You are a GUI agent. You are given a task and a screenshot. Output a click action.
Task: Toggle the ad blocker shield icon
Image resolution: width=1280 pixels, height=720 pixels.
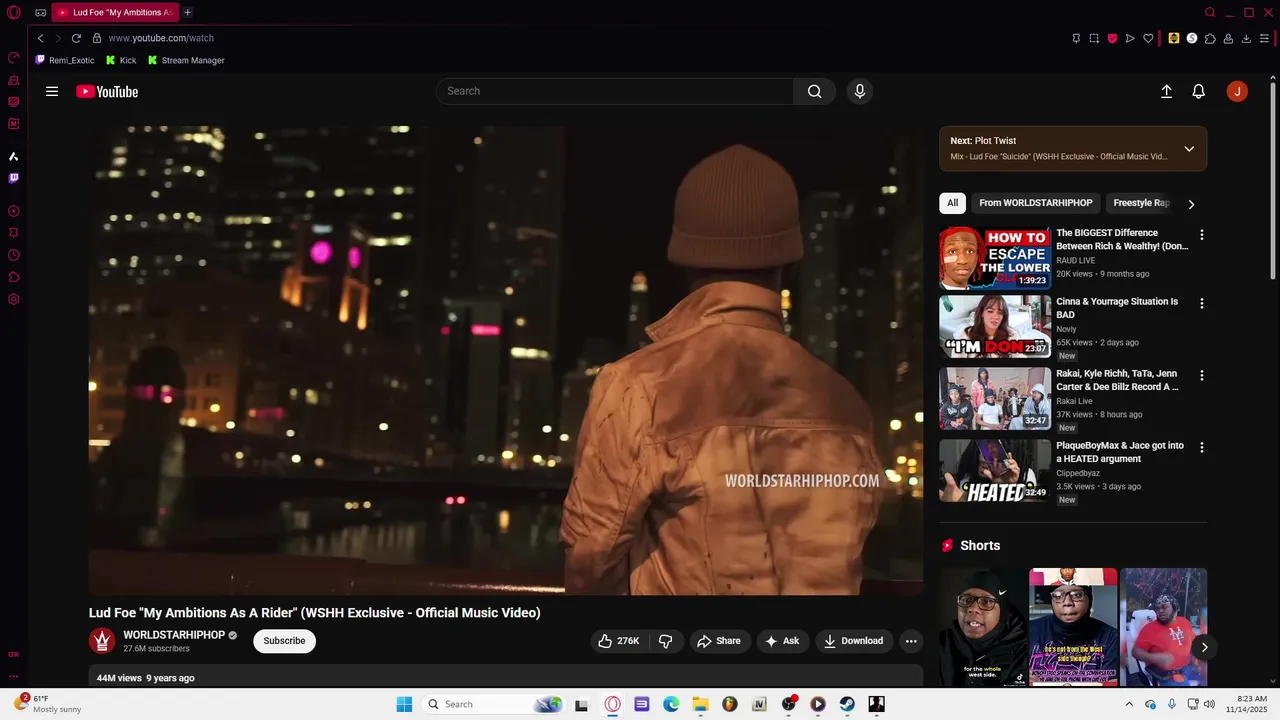[1112, 38]
